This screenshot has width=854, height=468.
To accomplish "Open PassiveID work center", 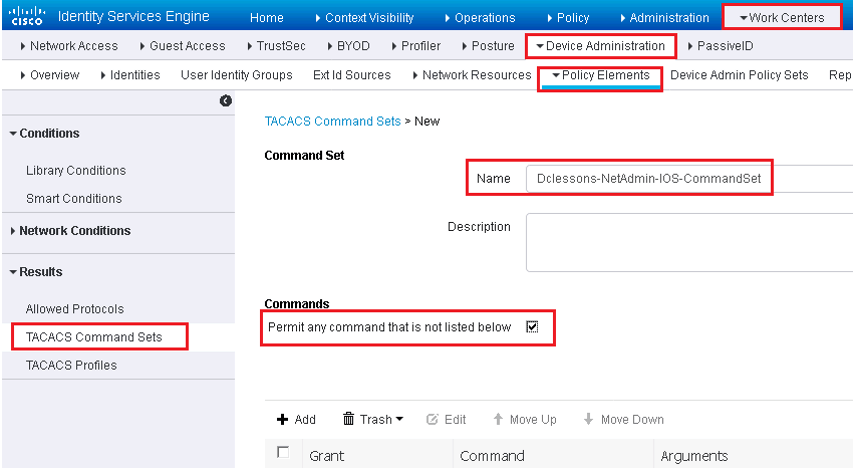I will [721, 46].
